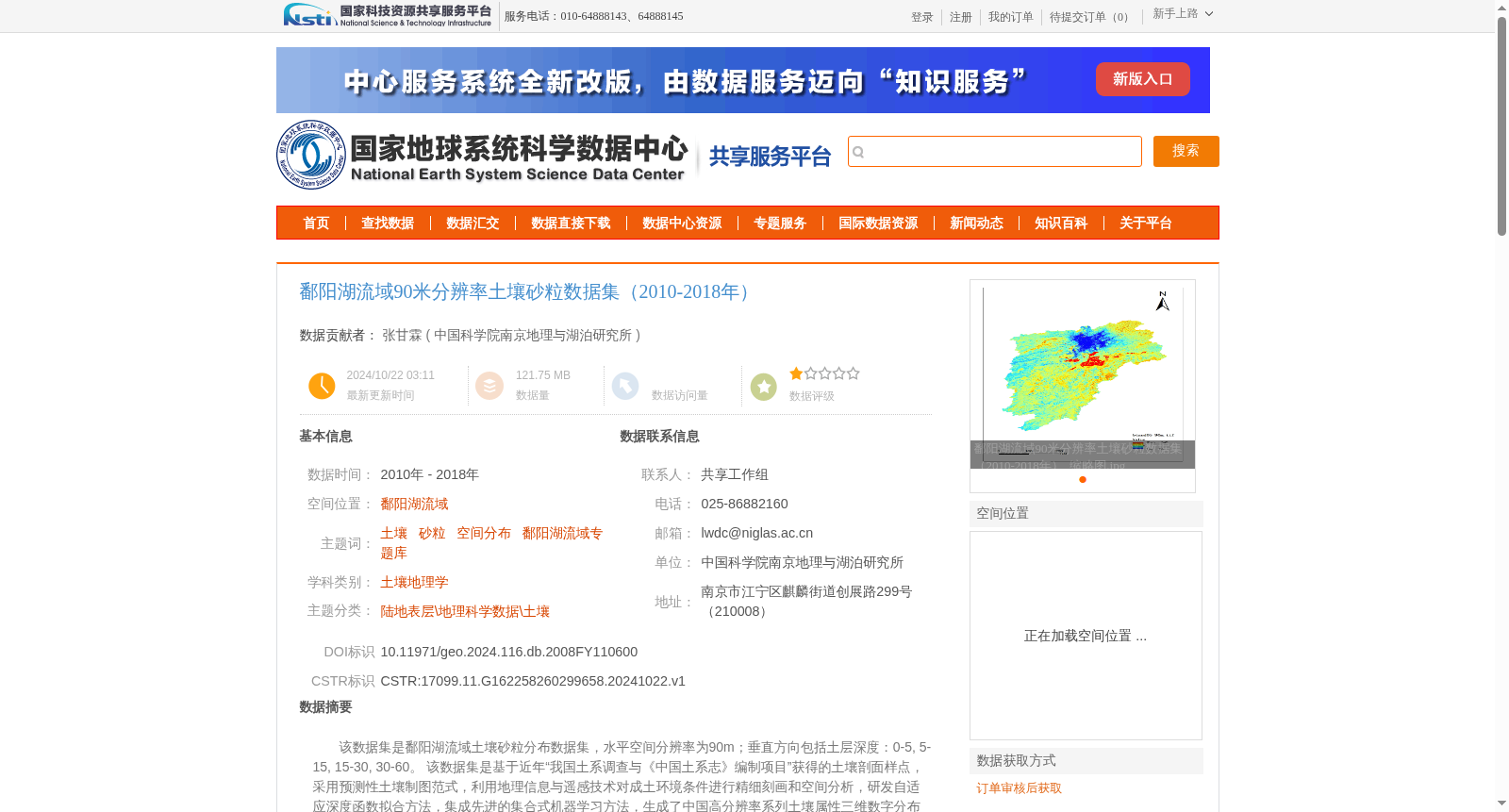1509x812 pixels.
Task: Open the 新闻动态 menu
Action: pyautogui.click(x=976, y=224)
